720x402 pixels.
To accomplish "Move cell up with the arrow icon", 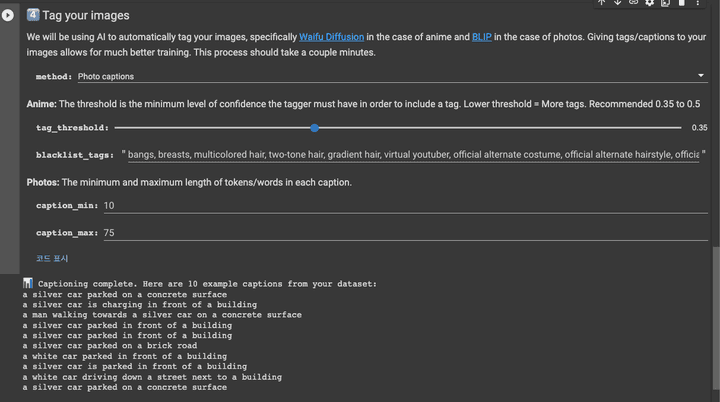I will point(601,3).
